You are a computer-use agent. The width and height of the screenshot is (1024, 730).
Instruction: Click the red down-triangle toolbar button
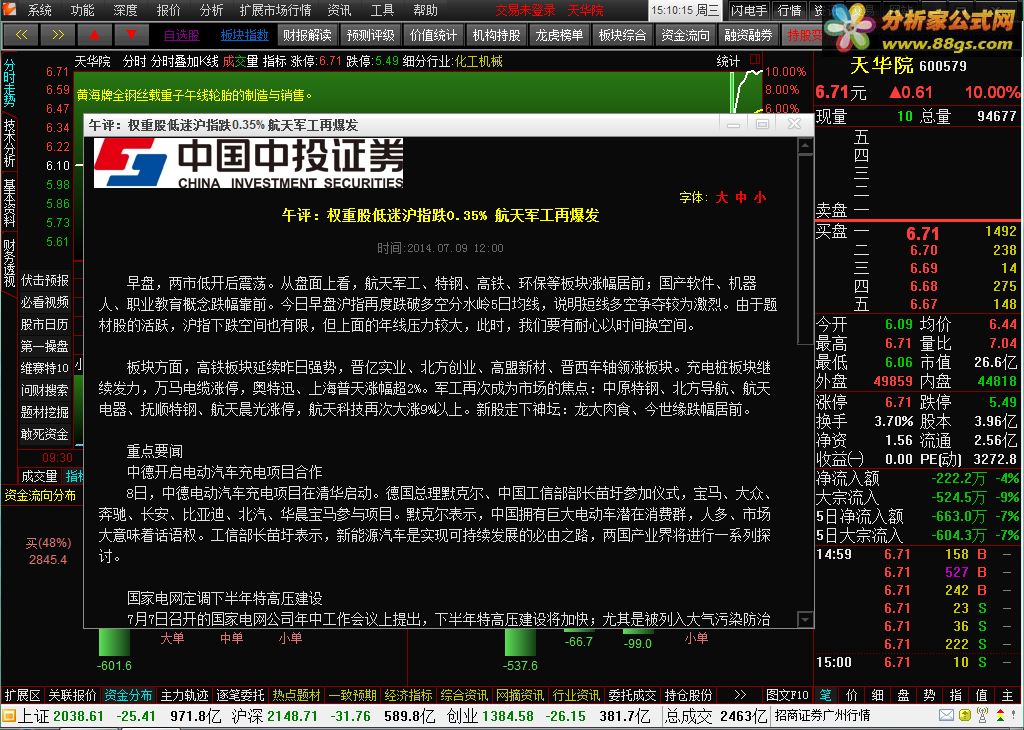pyautogui.click(x=131, y=35)
